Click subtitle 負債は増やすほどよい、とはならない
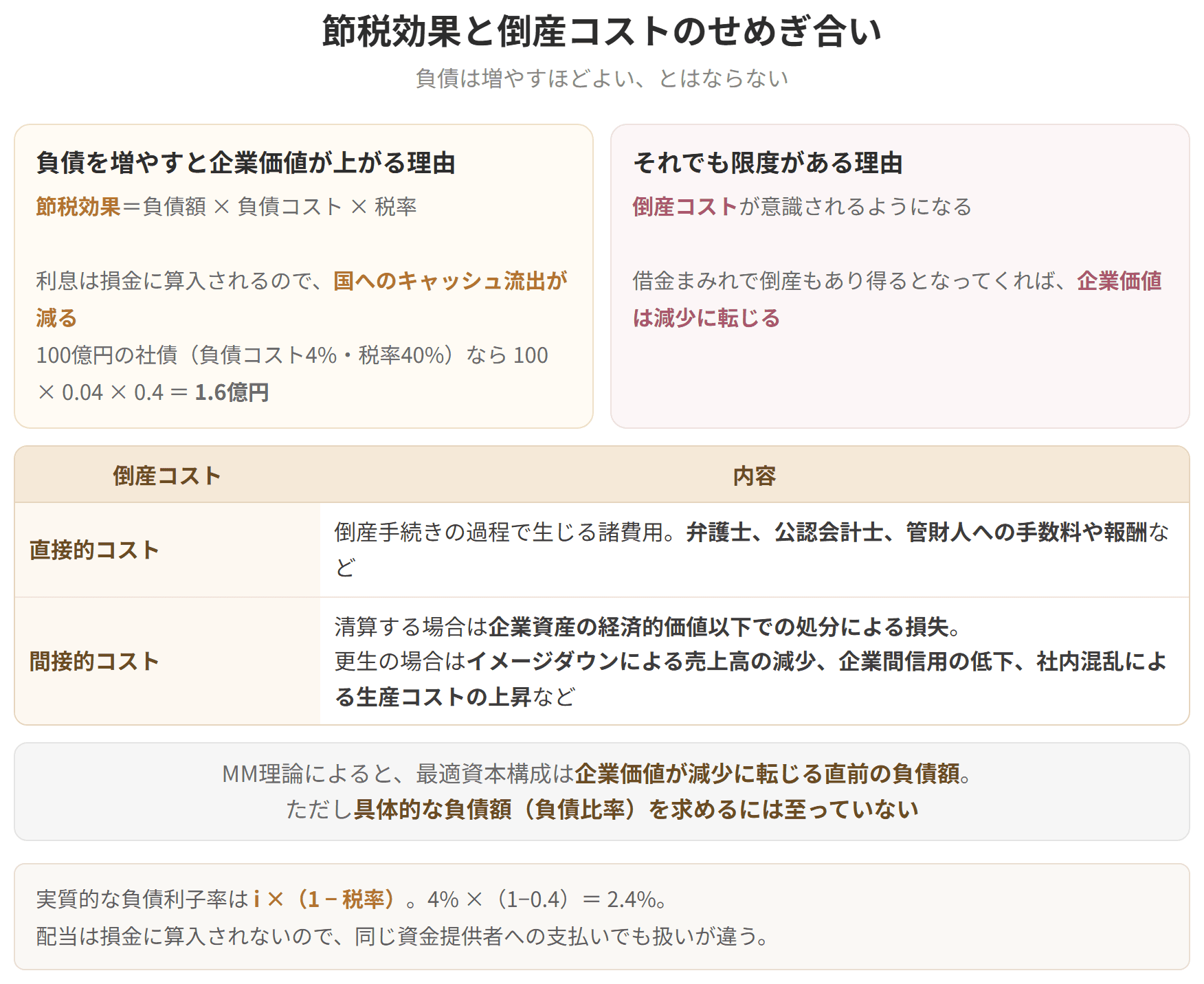Screen dimensions: 1204x984 [x=601, y=78]
